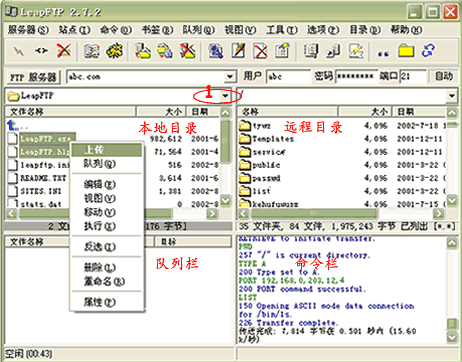Click the pencil edit file toolbar icon
462x362 pixels.
(x=238, y=51)
